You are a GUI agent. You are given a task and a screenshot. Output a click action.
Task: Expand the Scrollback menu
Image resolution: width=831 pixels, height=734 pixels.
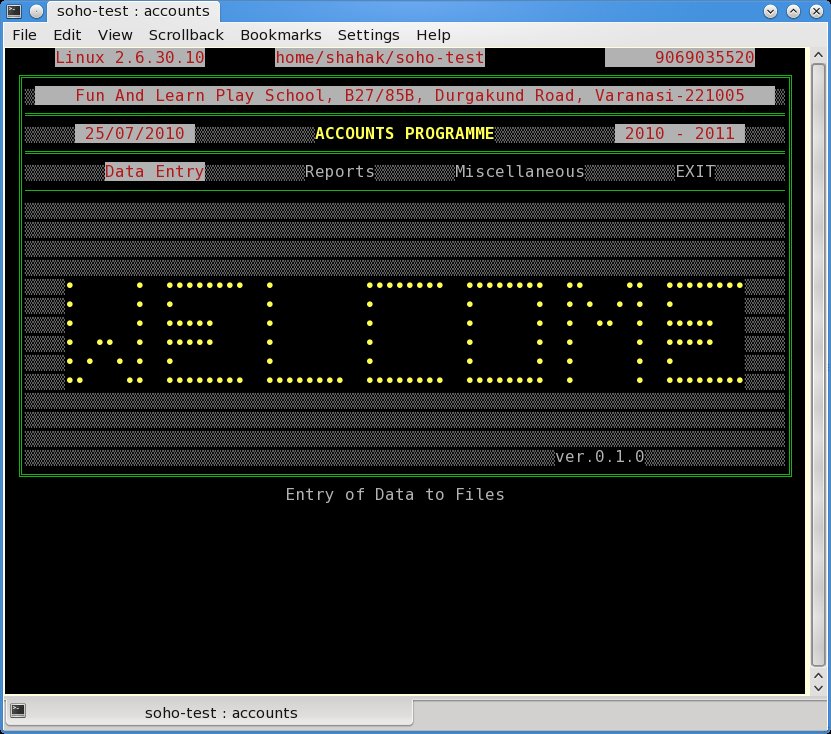pos(186,35)
